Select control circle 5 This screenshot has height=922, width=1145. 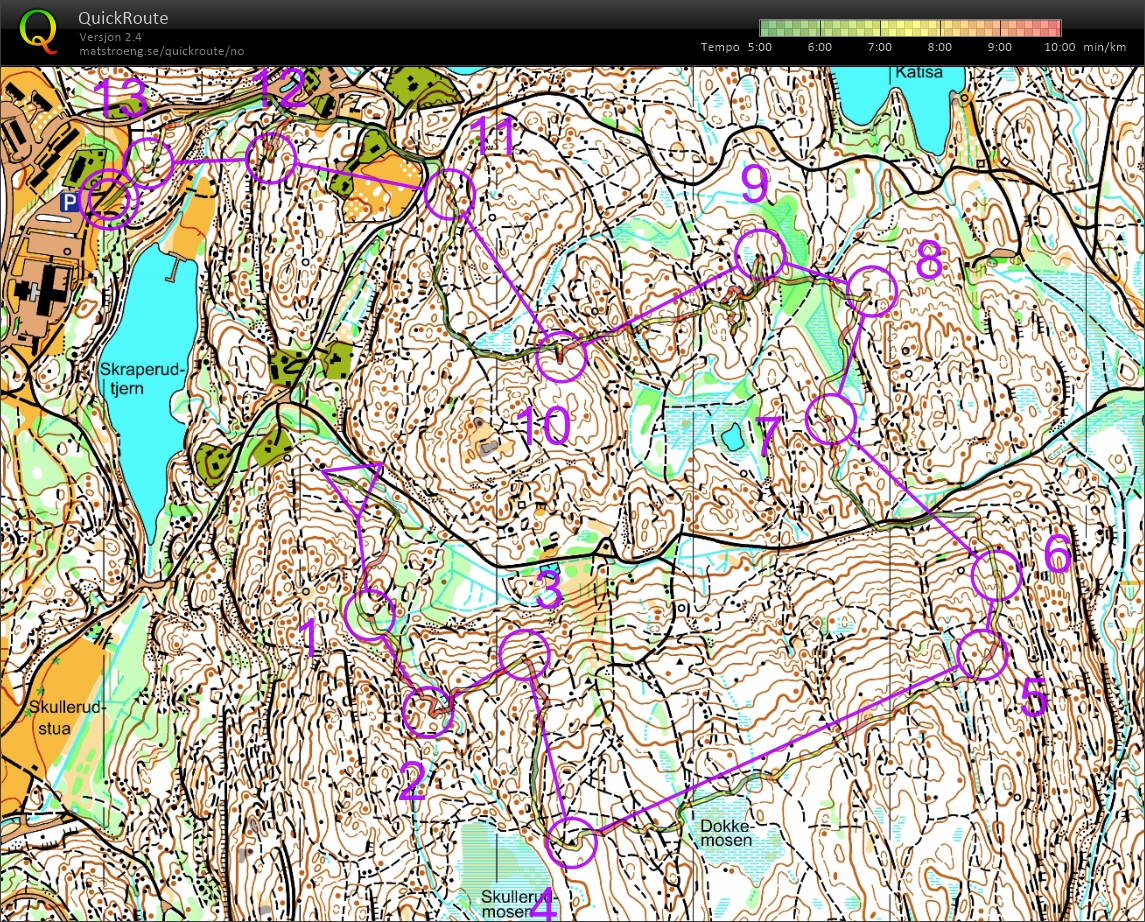(x=983, y=655)
